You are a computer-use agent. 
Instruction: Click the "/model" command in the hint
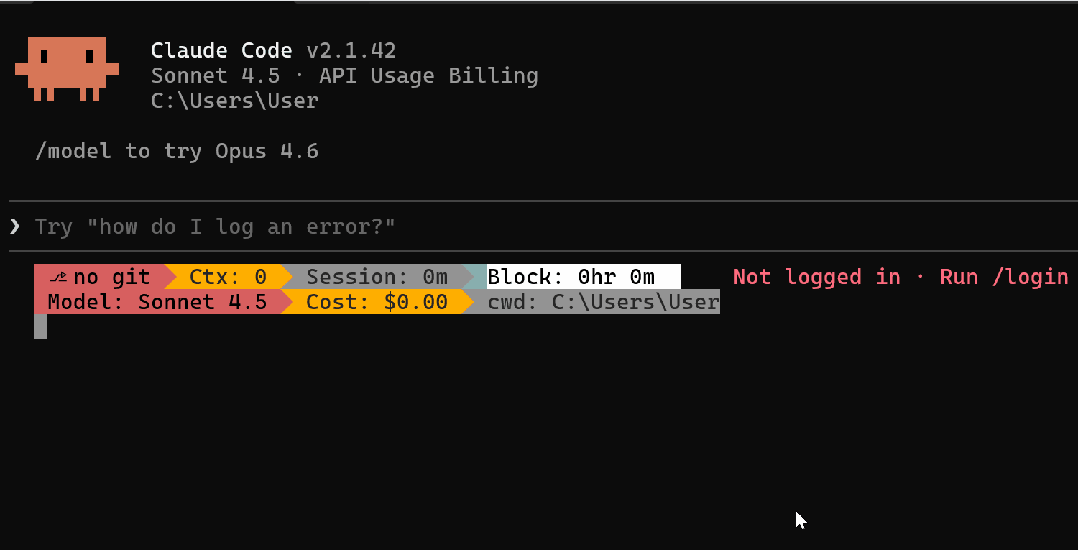(x=74, y=152)
